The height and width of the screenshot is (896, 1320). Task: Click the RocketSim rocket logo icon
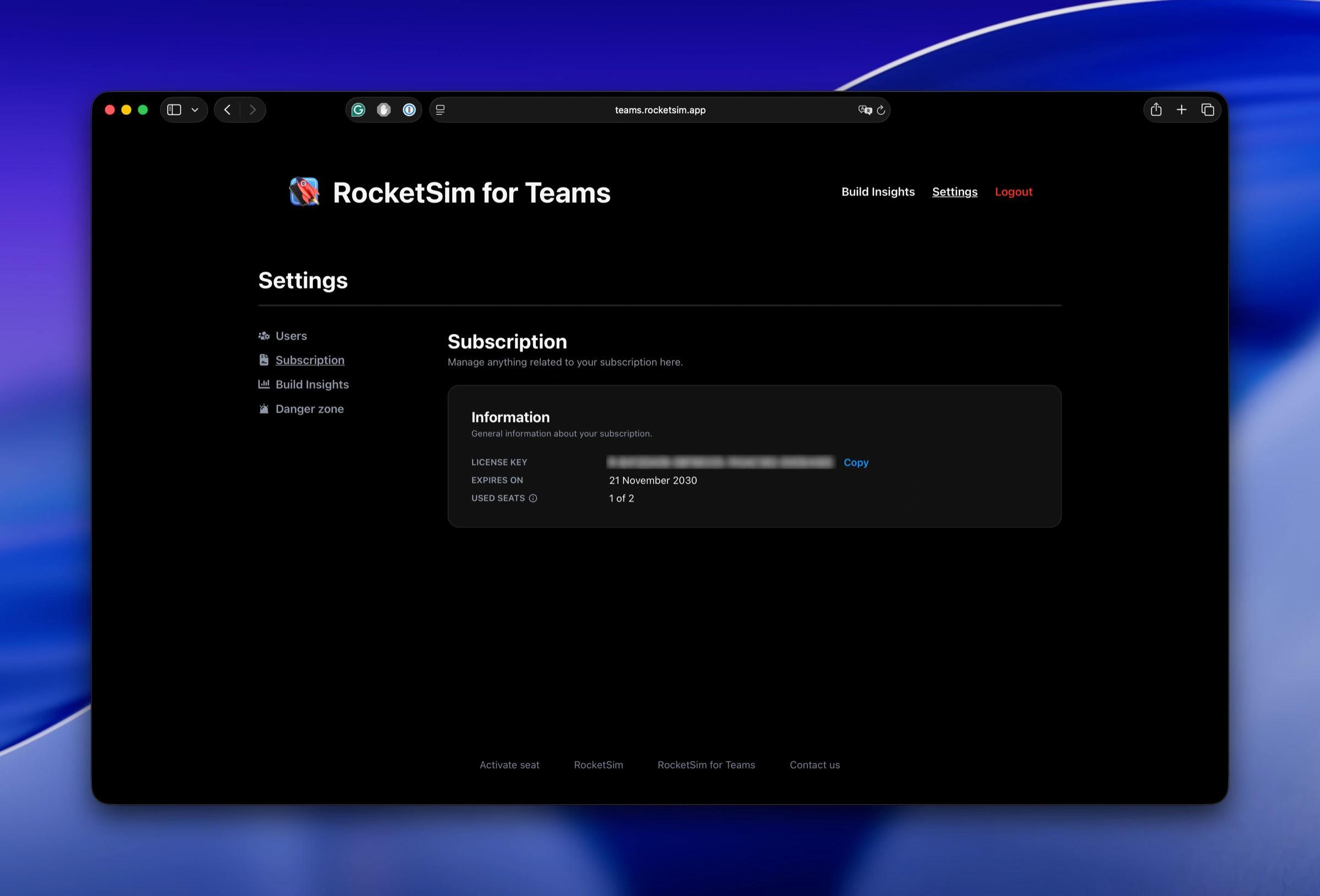pyautogui.click(x=305, y=192)
